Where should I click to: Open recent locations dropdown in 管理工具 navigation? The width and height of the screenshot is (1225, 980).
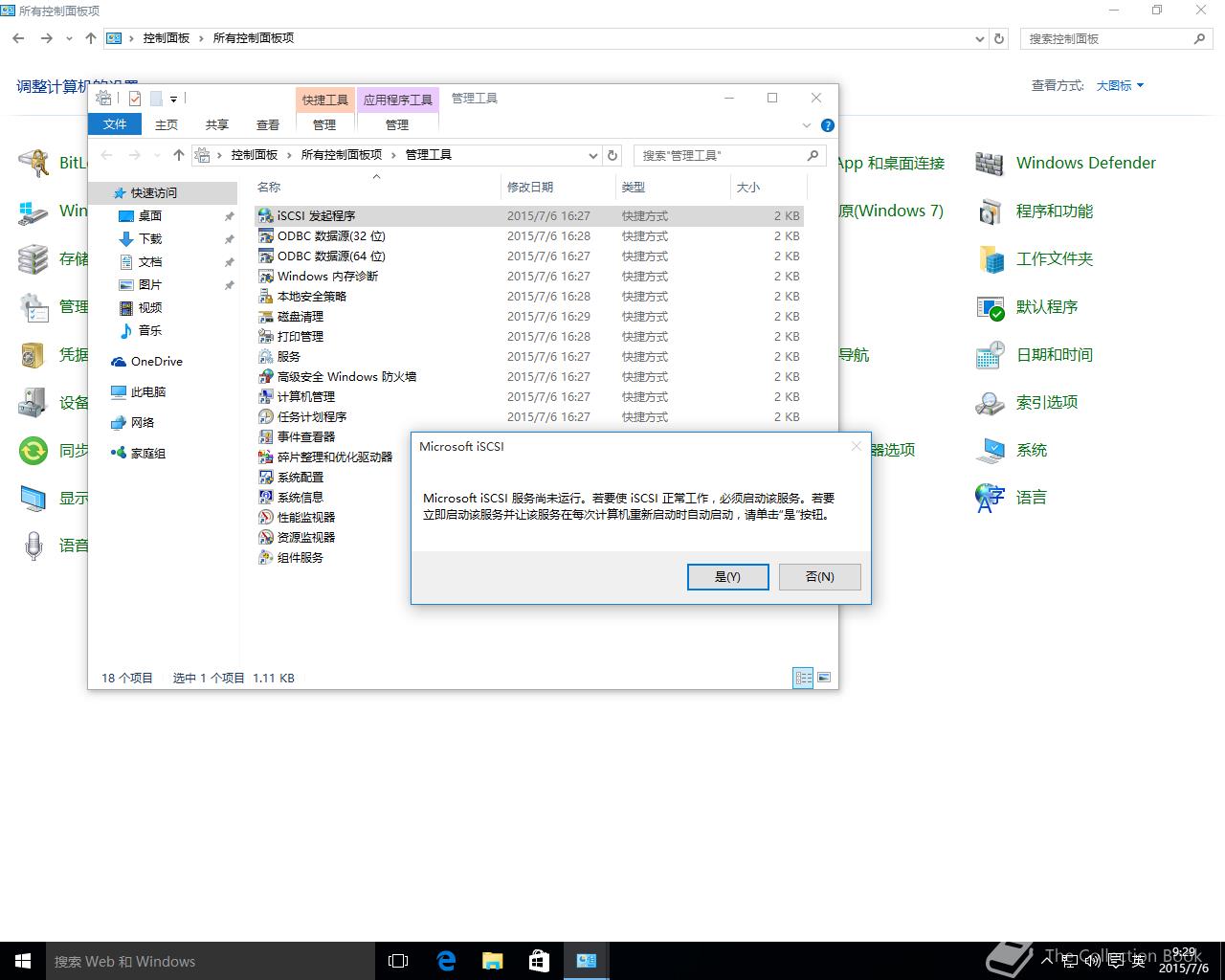pyautogui.click(x=158, y=155)
